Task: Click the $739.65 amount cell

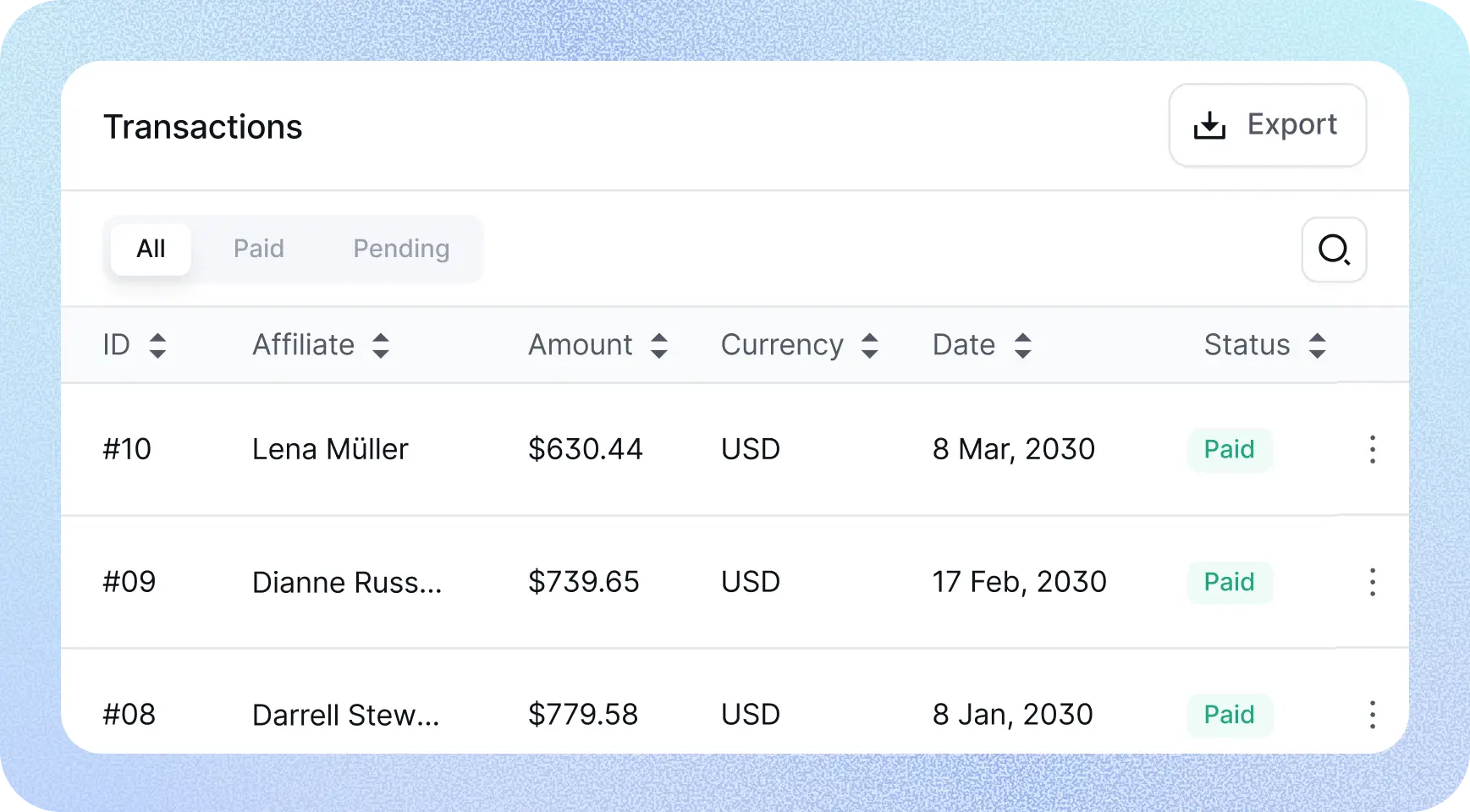Action: point(583,582)
